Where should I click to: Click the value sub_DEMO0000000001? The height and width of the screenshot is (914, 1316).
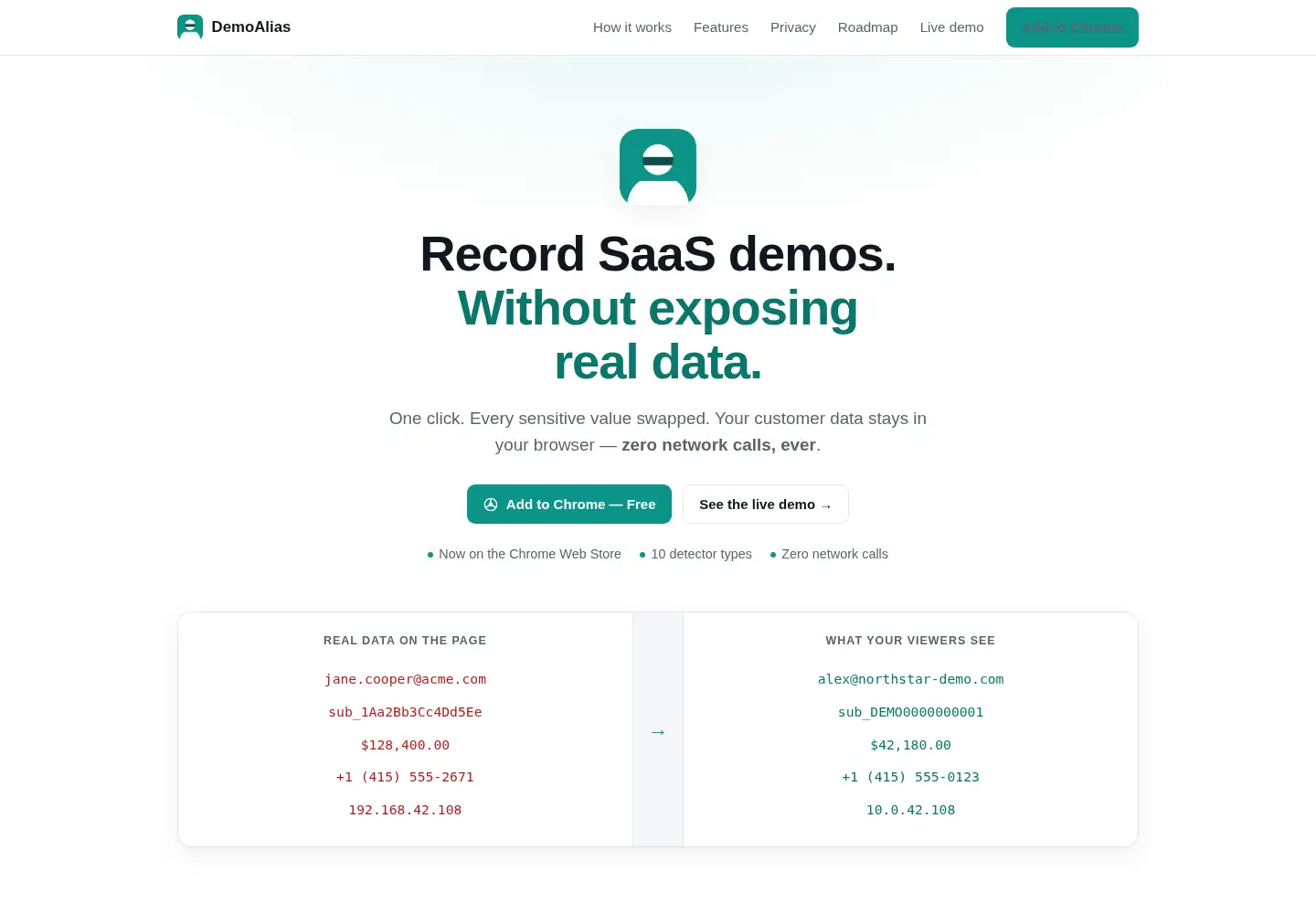click(910, 712)
